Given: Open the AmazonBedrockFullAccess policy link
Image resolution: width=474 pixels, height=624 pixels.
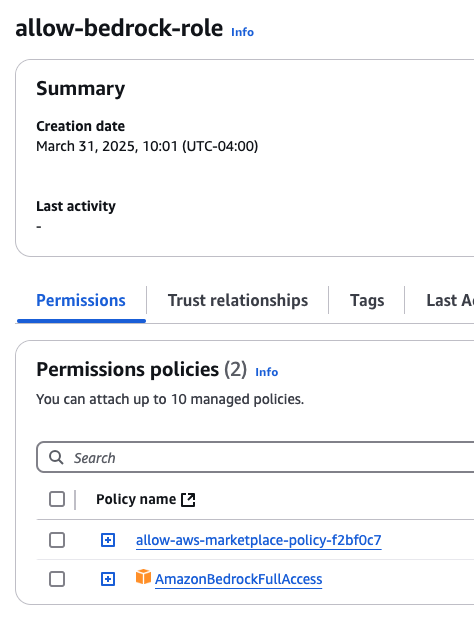Looking at the screenshot, I should pyautogui.click(x=238, y=579).
